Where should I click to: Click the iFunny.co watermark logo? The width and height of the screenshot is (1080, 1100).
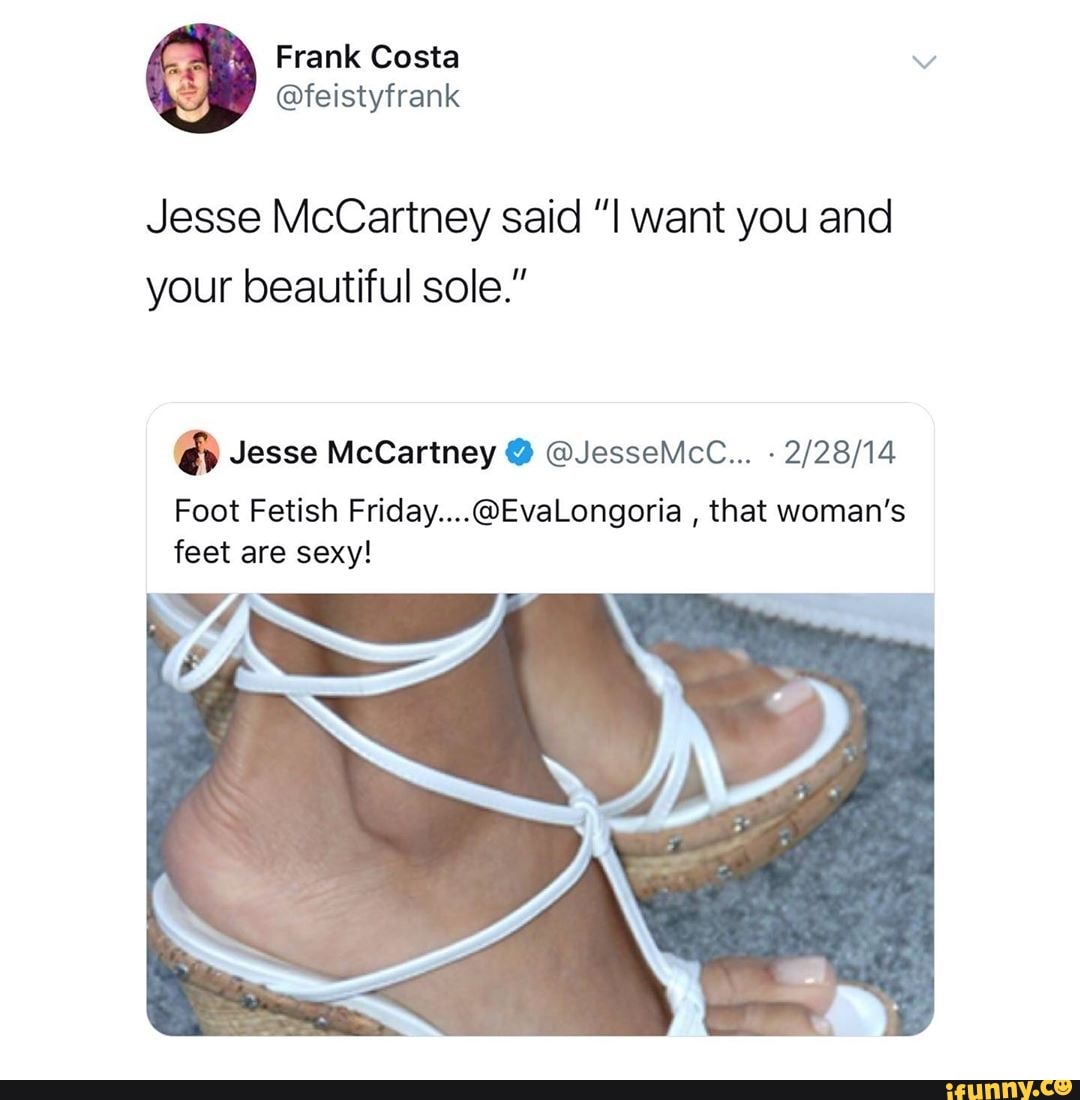(1011, 1089)
